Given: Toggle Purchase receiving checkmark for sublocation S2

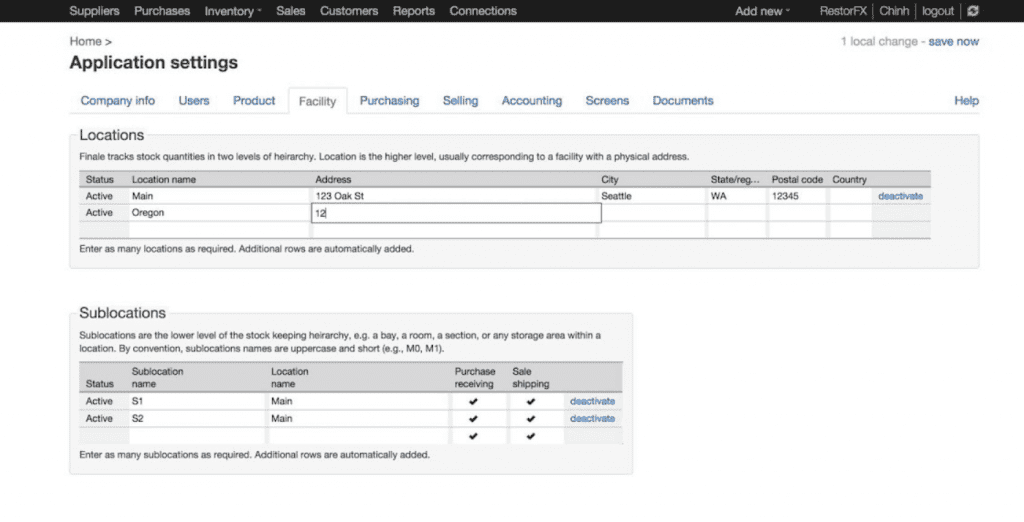Looking at the screenshot, I should (x=473, y=419).
